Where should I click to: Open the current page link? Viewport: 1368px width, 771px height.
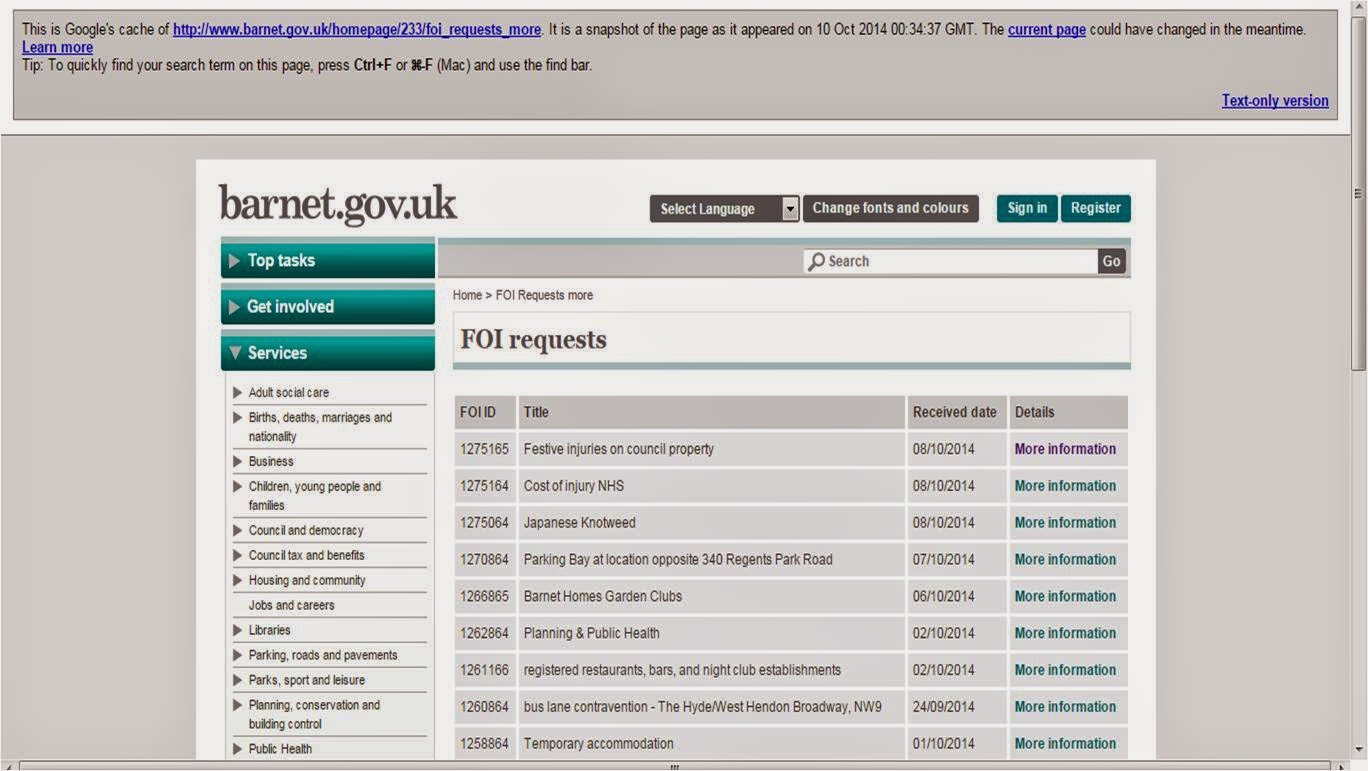pos(1047,30)
